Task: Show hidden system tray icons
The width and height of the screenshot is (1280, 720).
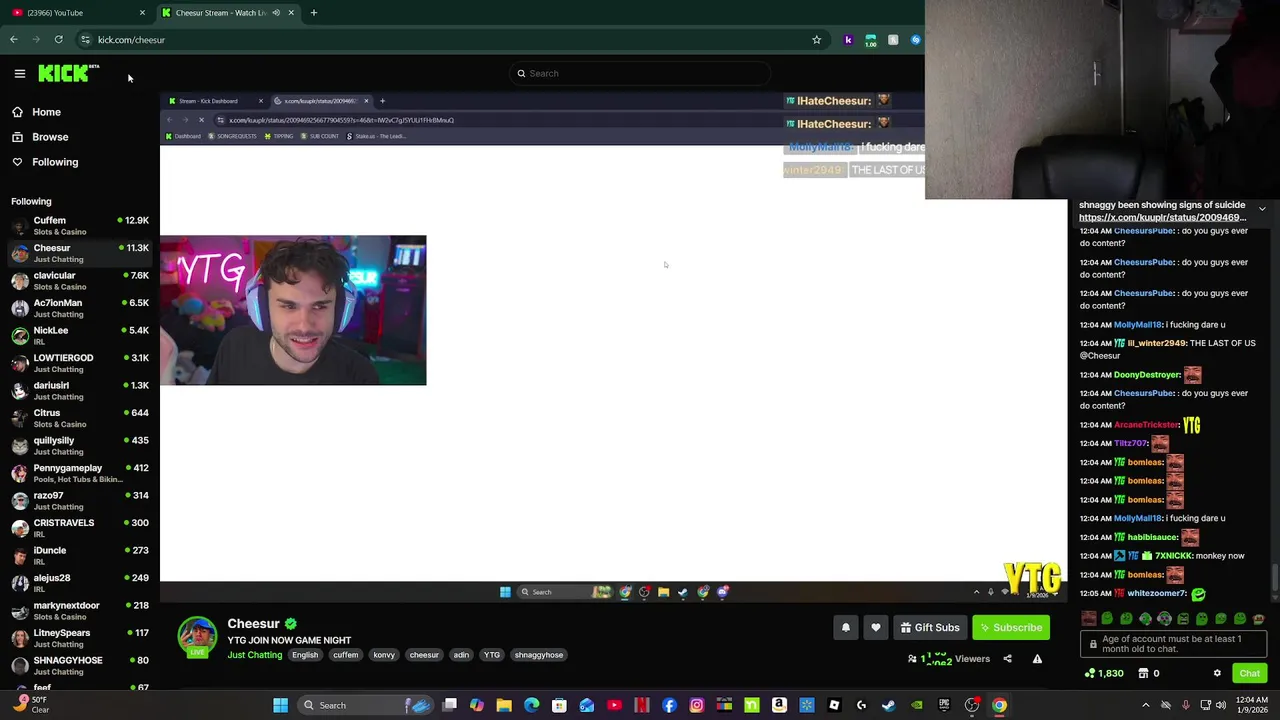Action: click(x=1146, y=705)
